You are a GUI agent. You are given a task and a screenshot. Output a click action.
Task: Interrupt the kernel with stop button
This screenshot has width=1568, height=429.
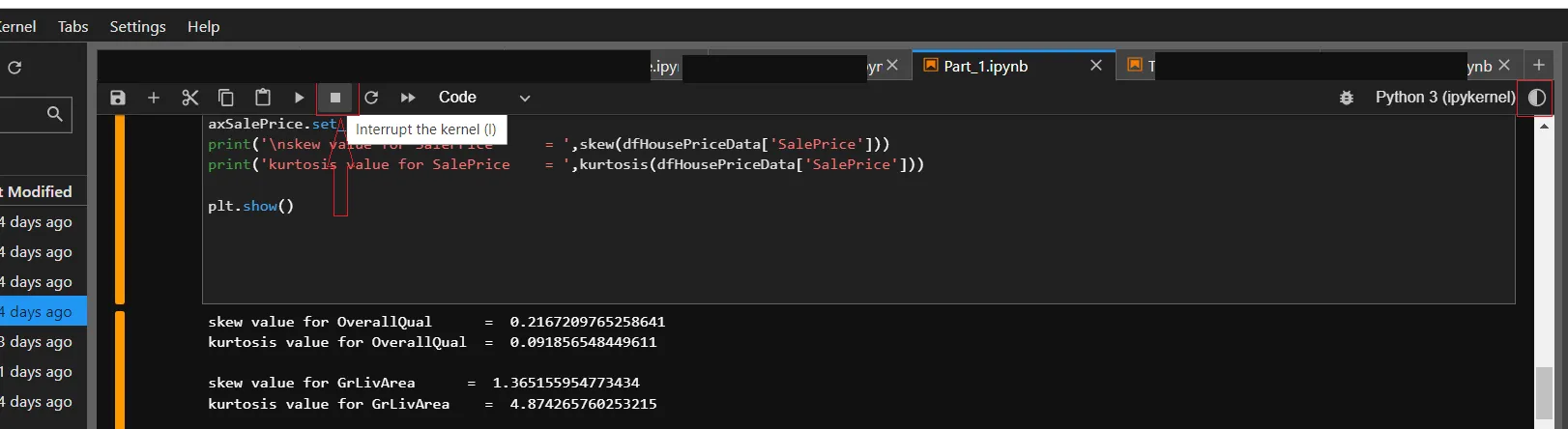point(335,98)
